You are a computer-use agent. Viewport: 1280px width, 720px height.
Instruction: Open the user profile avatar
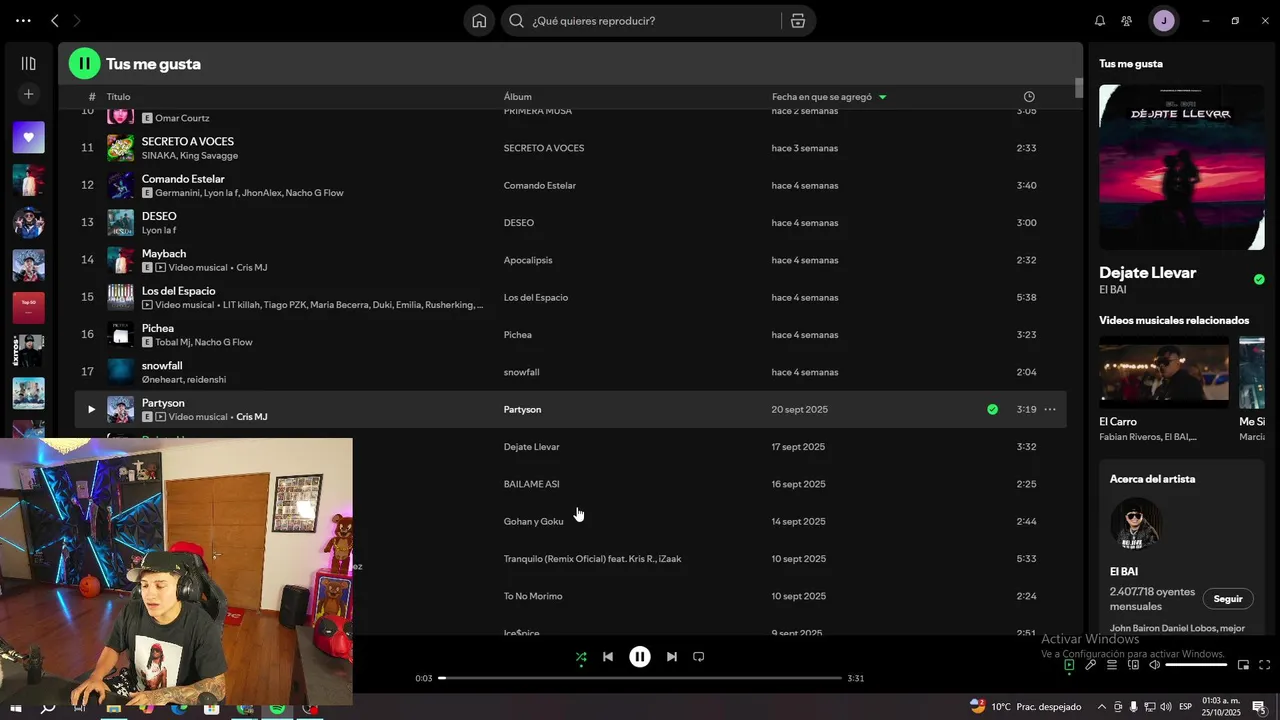(1163, 21)
